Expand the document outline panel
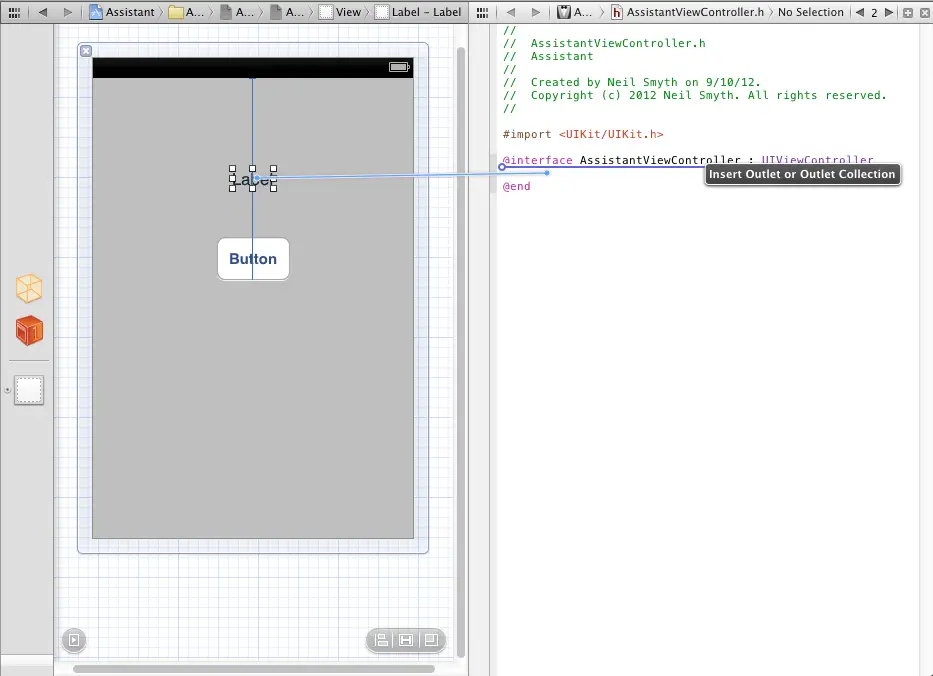The width and height of the screenshot is (933, 676). [x=73, y=640]
